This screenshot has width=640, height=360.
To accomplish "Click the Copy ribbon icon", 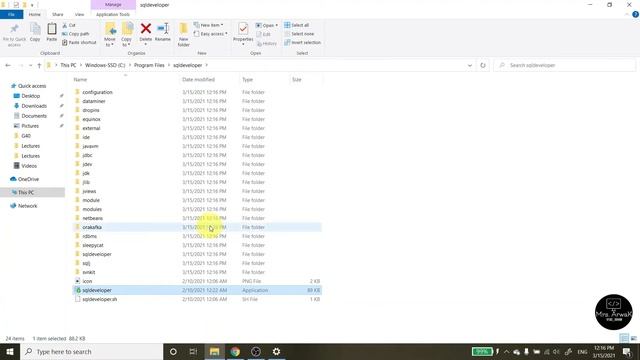I will pos(35,33).
